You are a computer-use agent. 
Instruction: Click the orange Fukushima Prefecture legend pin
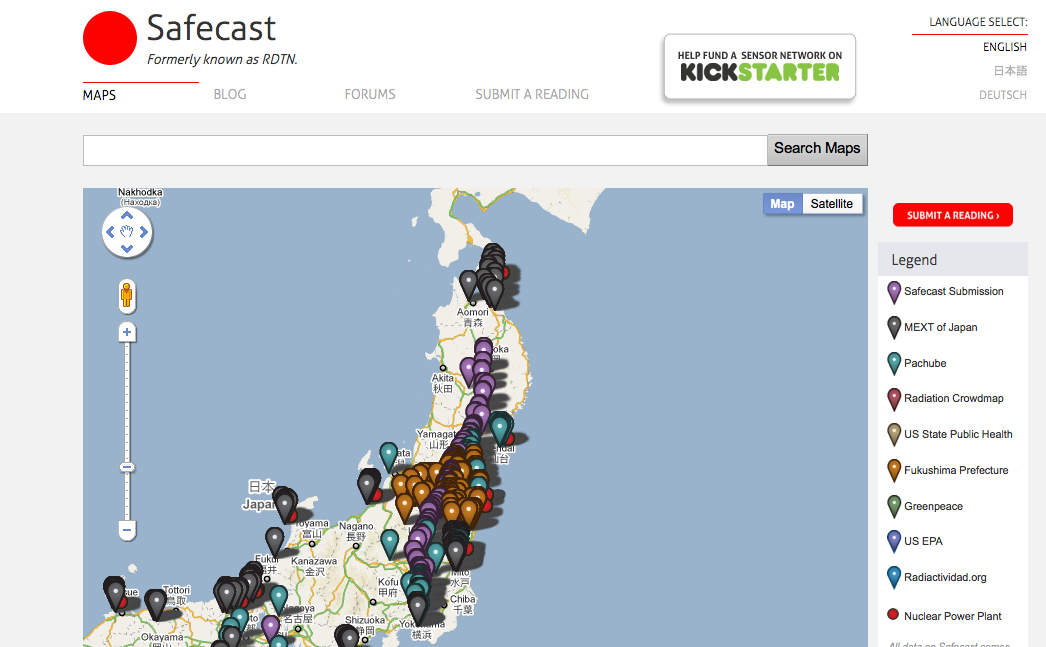tap(894, 470)
